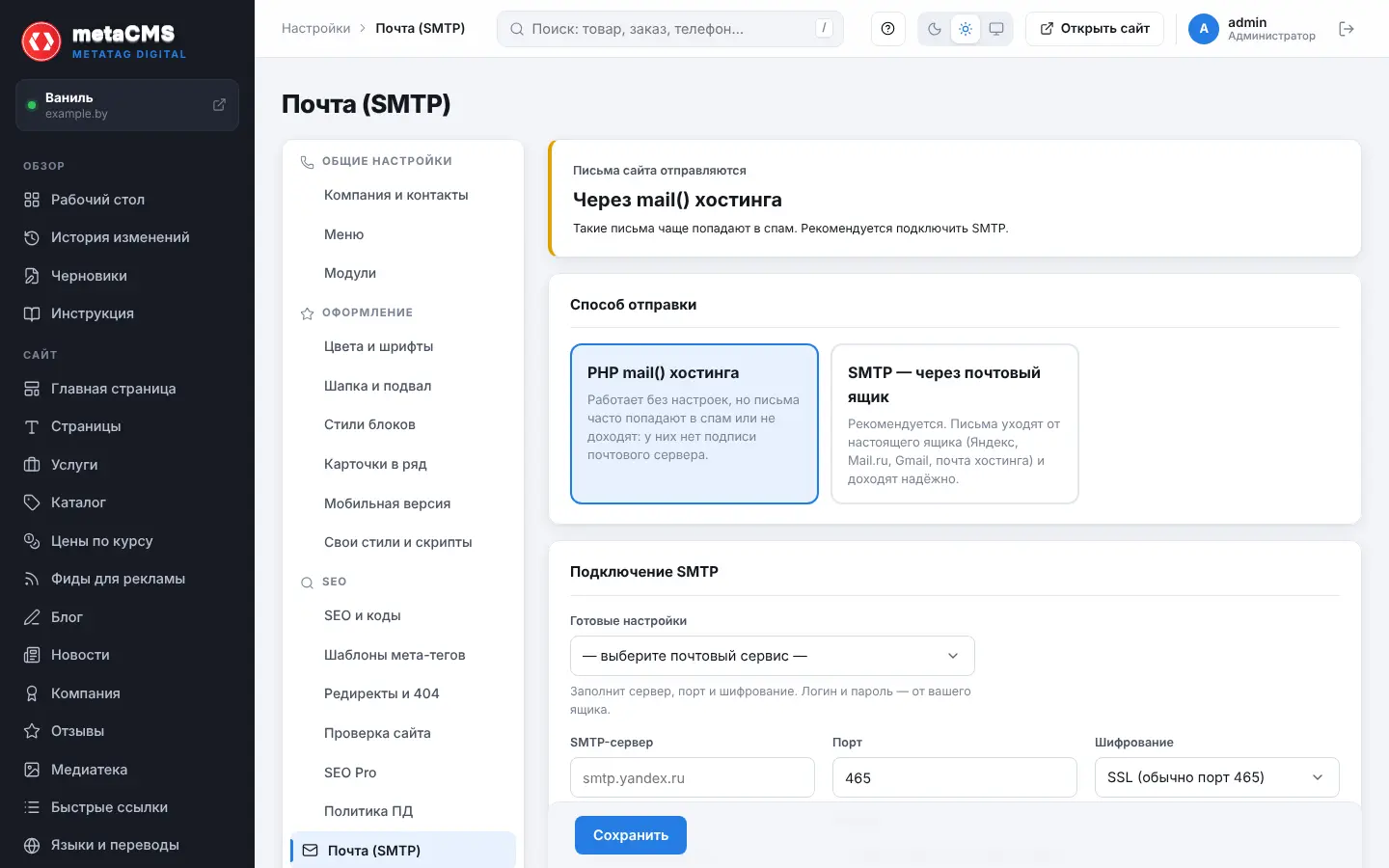Image resolution: width=1389 pixels, height=868 pixels.
Task: Open the почтовый сервис presets dropdown
Action: click(x=773, y=656)
